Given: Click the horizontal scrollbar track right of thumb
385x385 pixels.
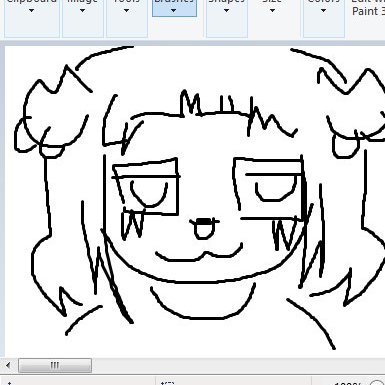Looking at the screenshot, I should [238, 365].
